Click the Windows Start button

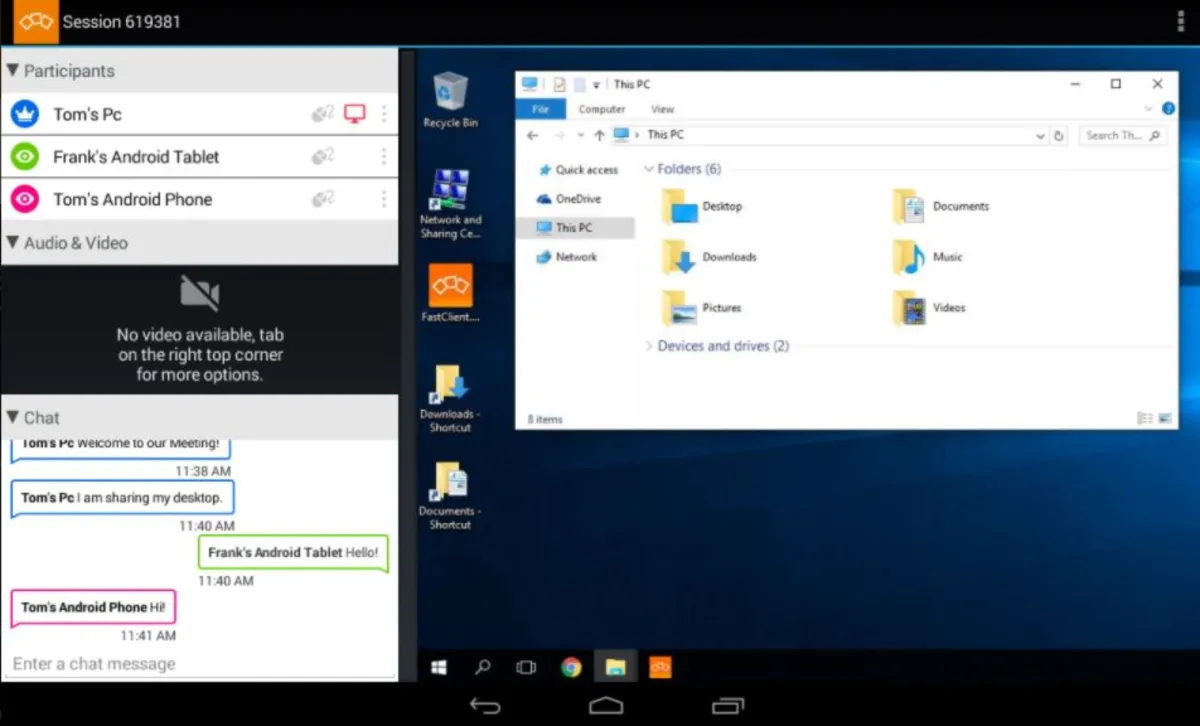[x=438, y=667]
